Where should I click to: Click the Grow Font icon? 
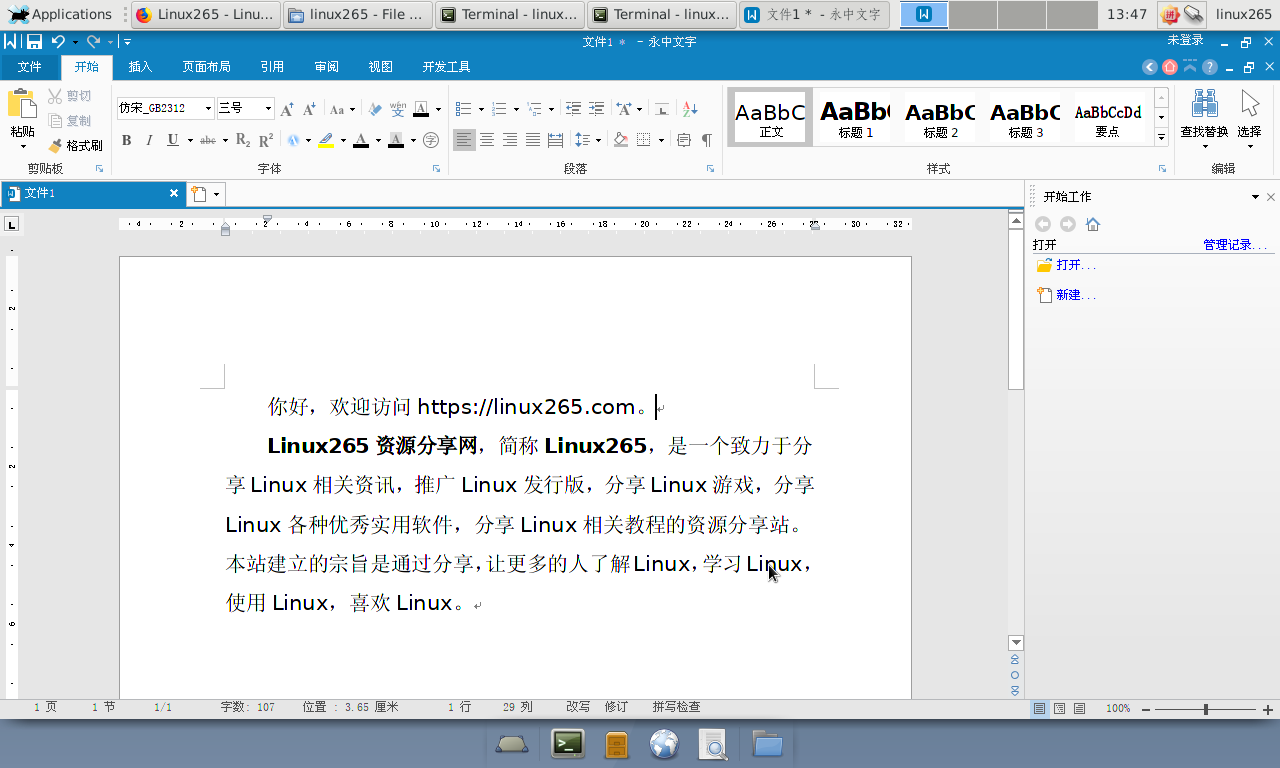pyautogui.click(x=287, y=109)
